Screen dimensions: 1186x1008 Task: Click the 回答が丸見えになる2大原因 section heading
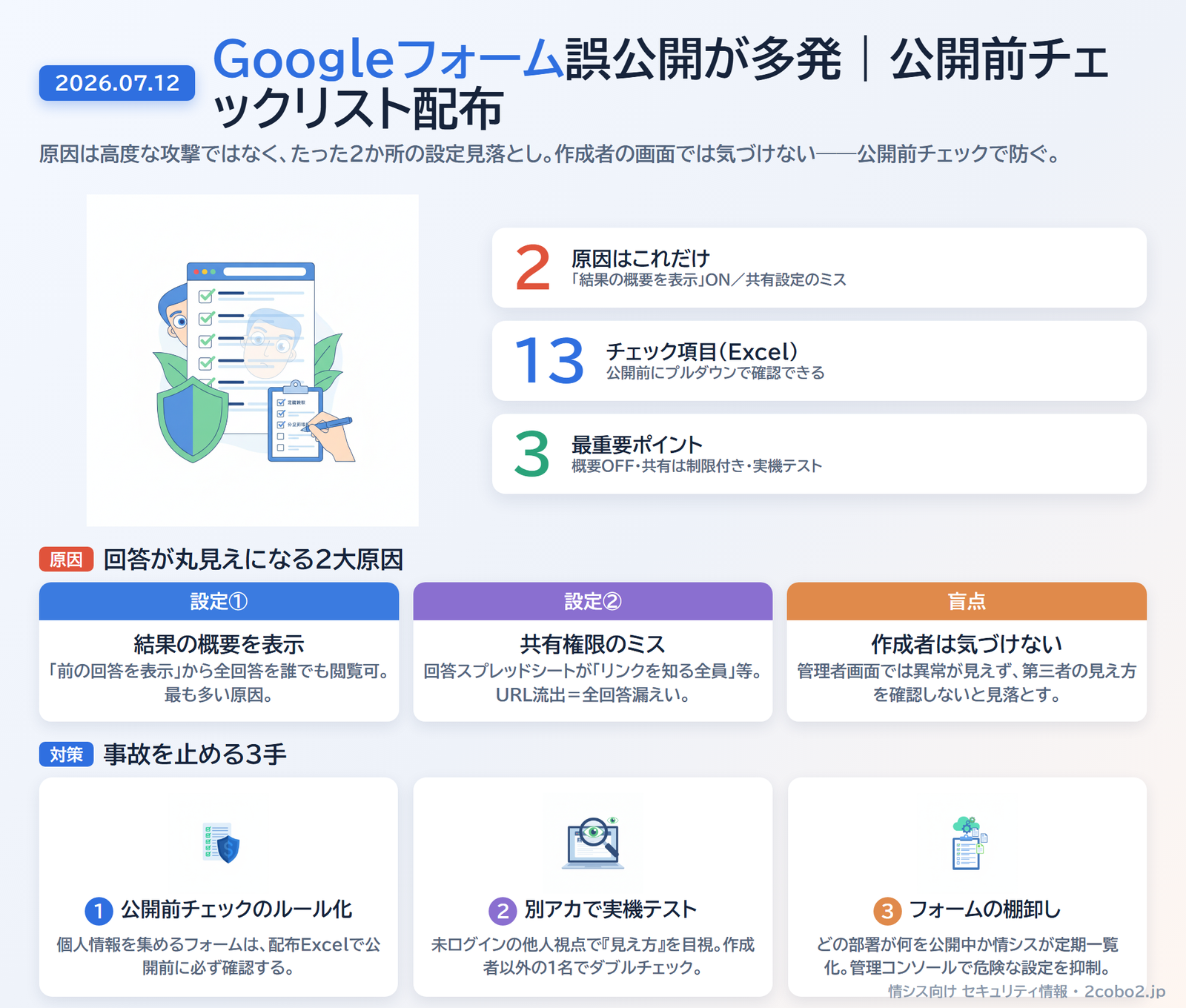[x=253, y=560]
